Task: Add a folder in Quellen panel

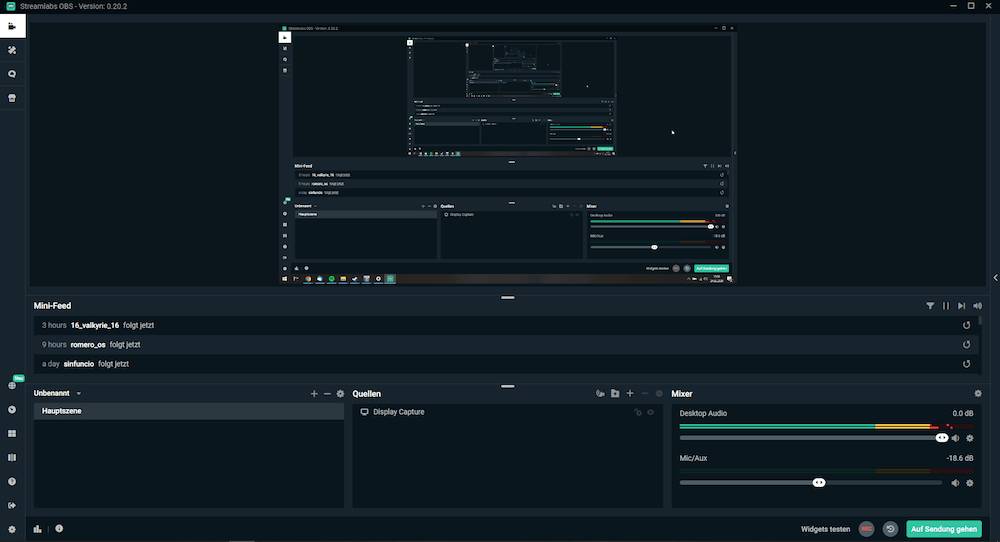Action: coord(615,394)
